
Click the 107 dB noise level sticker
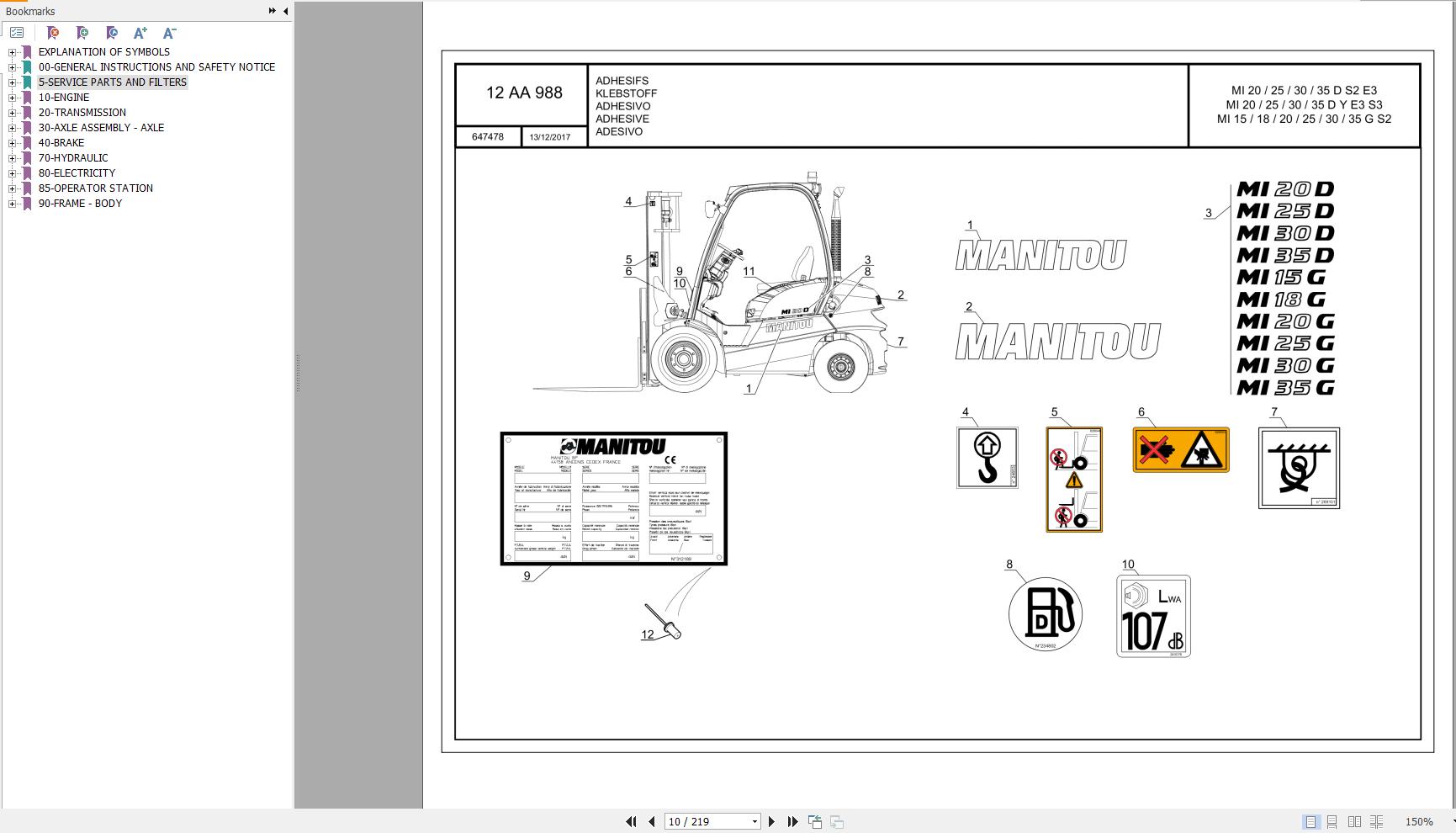click(x=1153, y=616)
